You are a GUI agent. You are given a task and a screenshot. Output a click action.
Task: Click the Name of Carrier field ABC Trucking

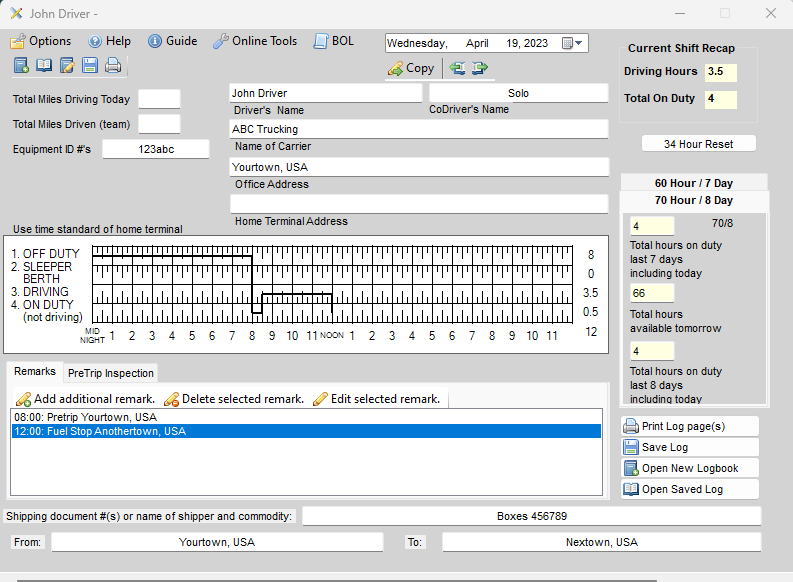coord(419,129)
